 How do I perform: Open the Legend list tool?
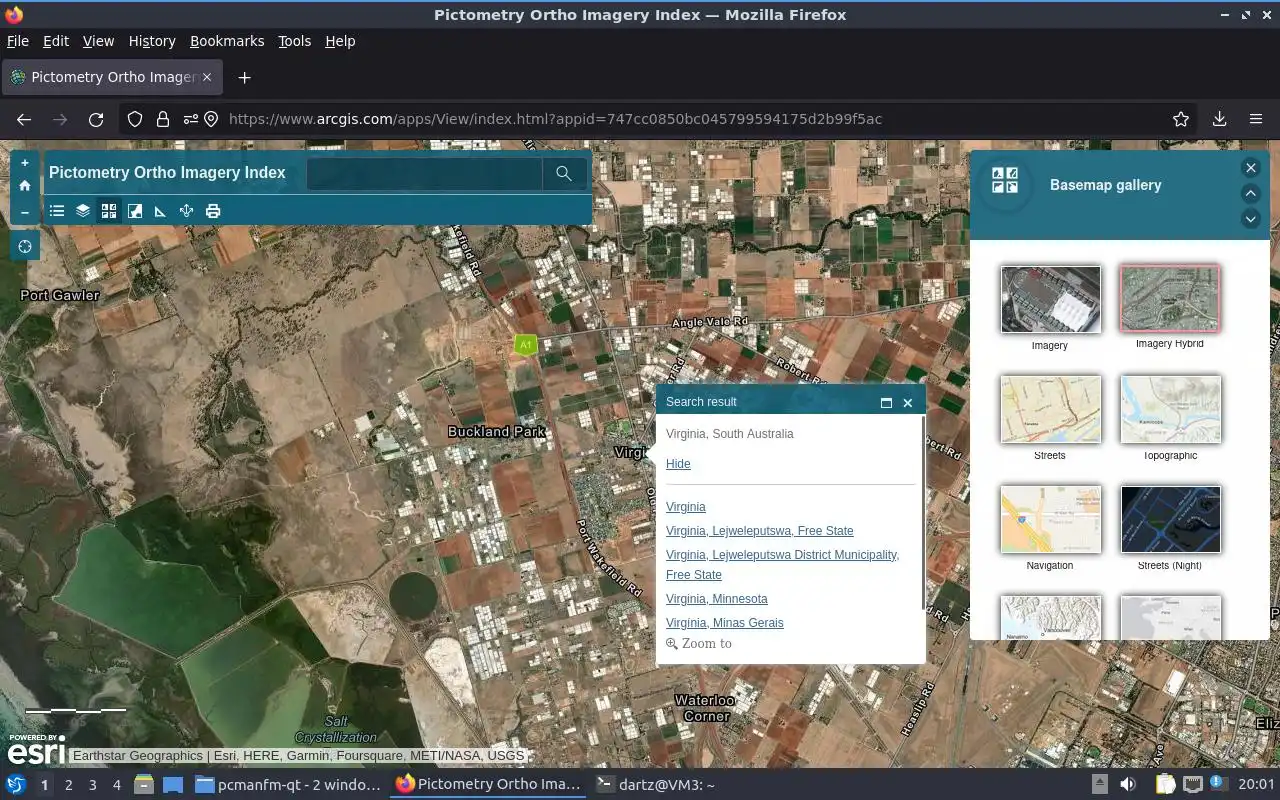click(57, 211)
